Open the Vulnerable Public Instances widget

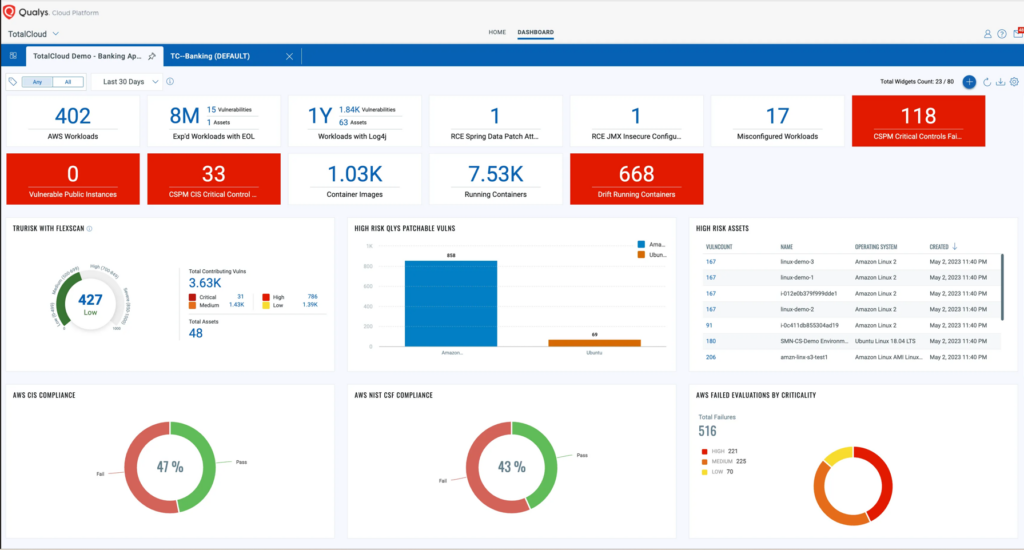pyautogui.click(x=72, y=179)
